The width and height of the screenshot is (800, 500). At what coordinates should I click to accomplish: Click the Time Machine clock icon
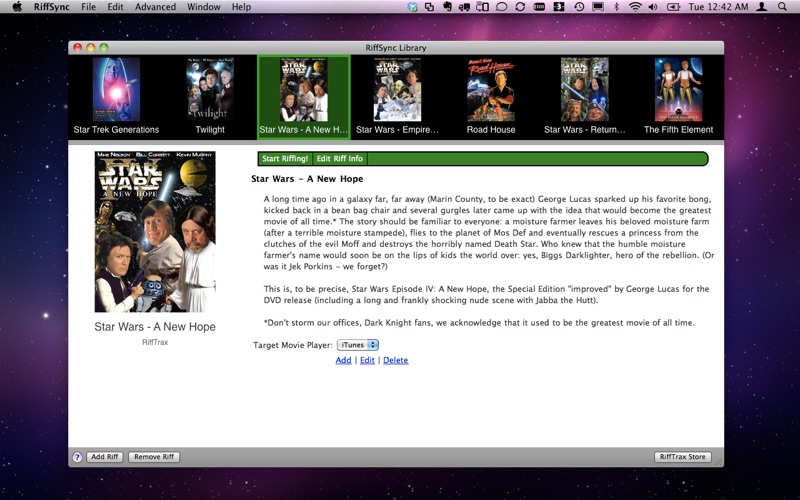pos(579,7)
